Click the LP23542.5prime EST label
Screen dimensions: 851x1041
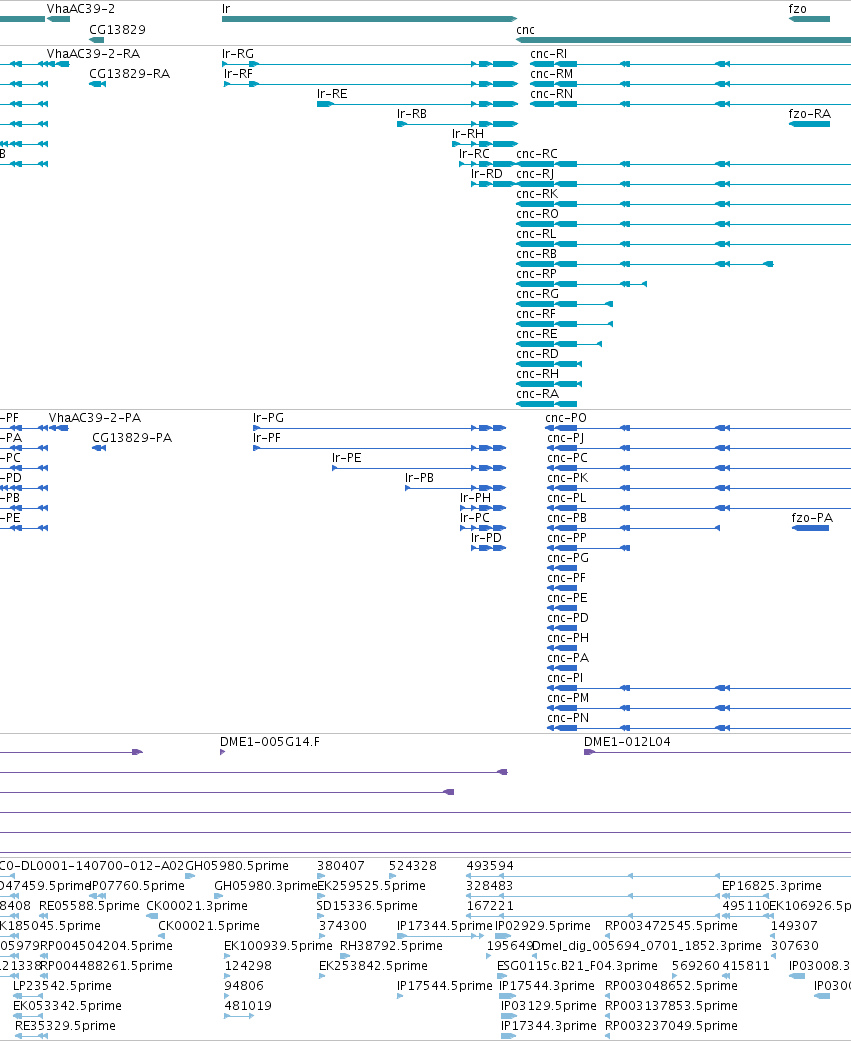[x=62, y=986]
